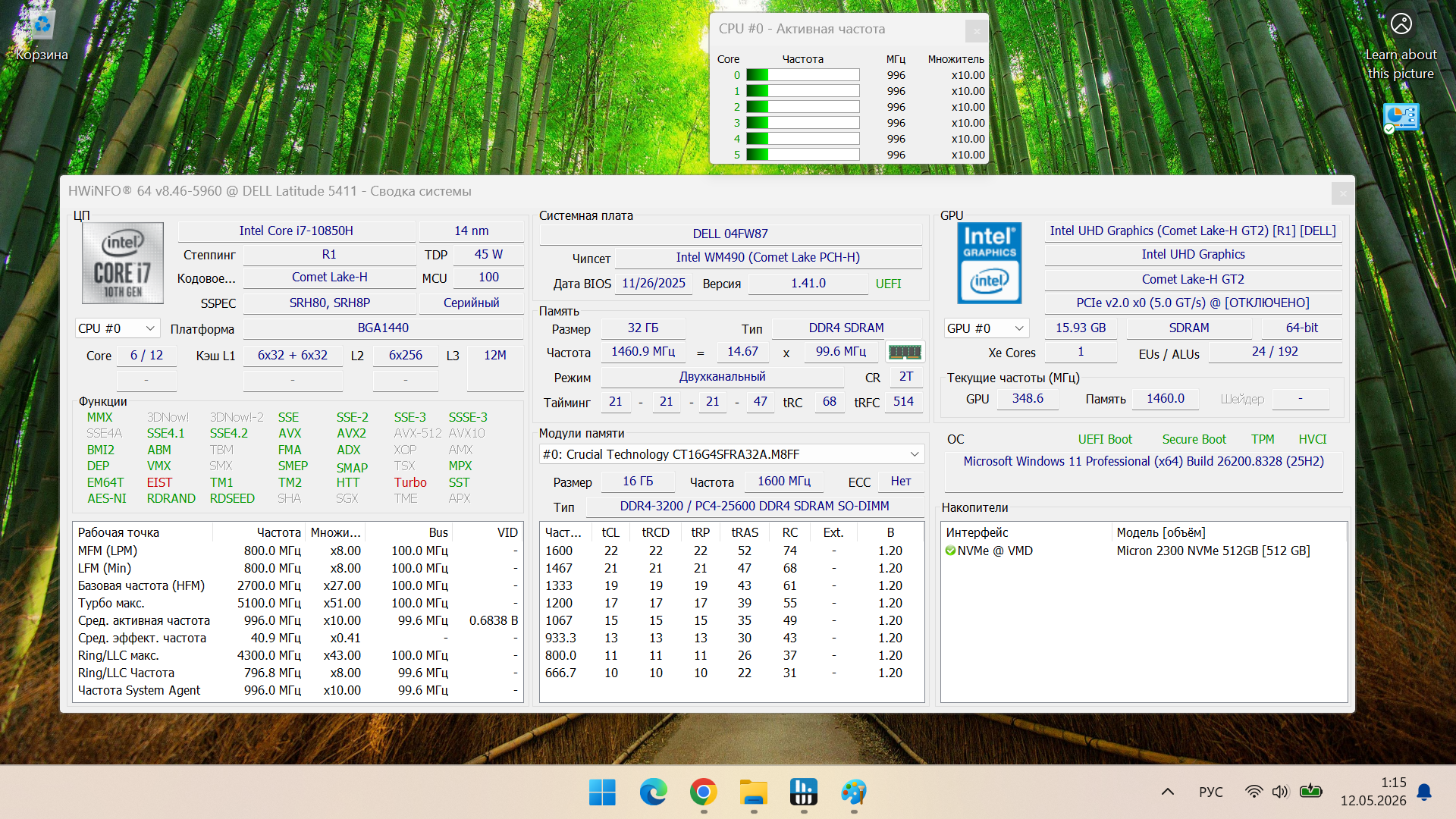The image size is (1456, 819).
Task: Open File Explorer from the taskbar
Action: pyautogui.click(x=754, y=792)
